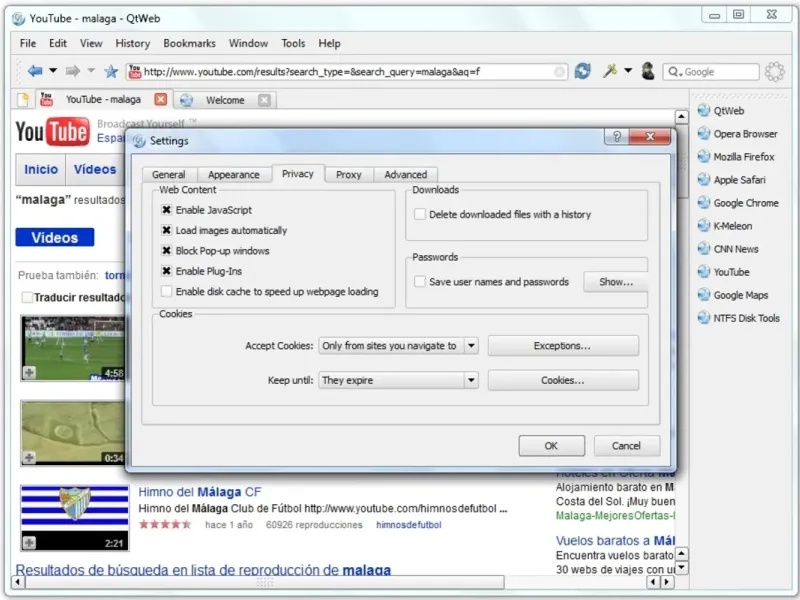
Task: Open Apple Safari bookmark in sidebar
Action: point(732,180)
